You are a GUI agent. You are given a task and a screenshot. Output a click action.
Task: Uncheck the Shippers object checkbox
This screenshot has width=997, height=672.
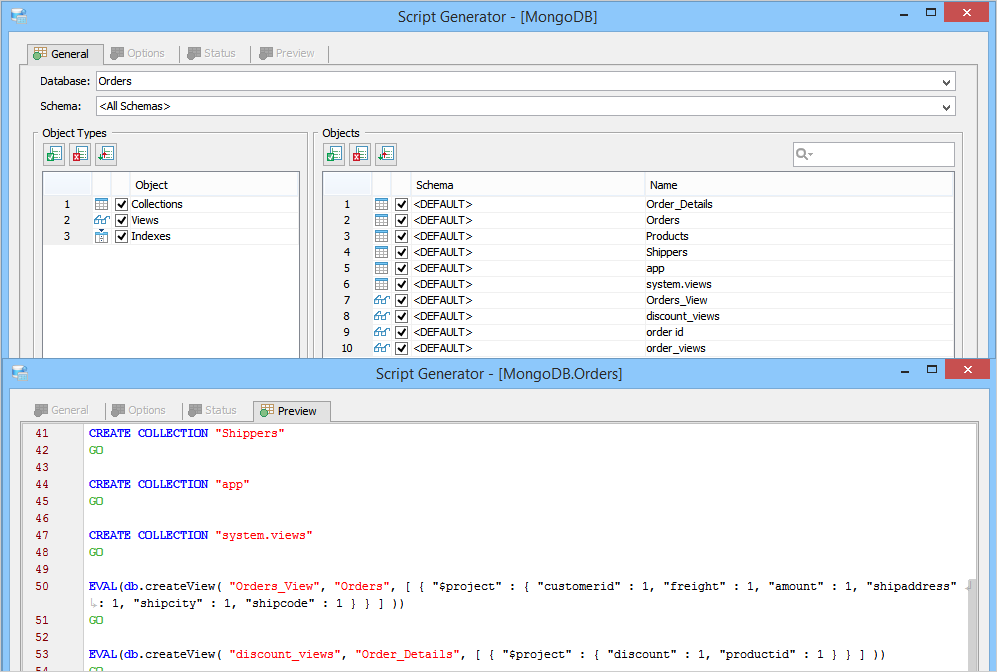[401, 252]
